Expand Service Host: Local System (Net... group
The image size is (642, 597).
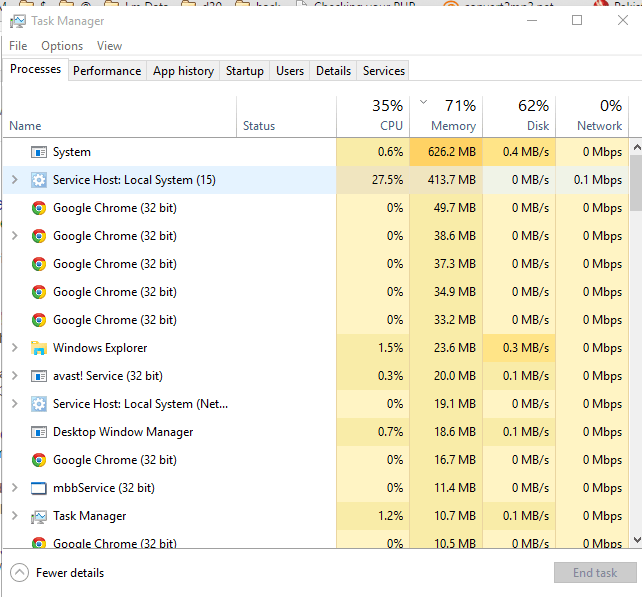coord(15,404)
